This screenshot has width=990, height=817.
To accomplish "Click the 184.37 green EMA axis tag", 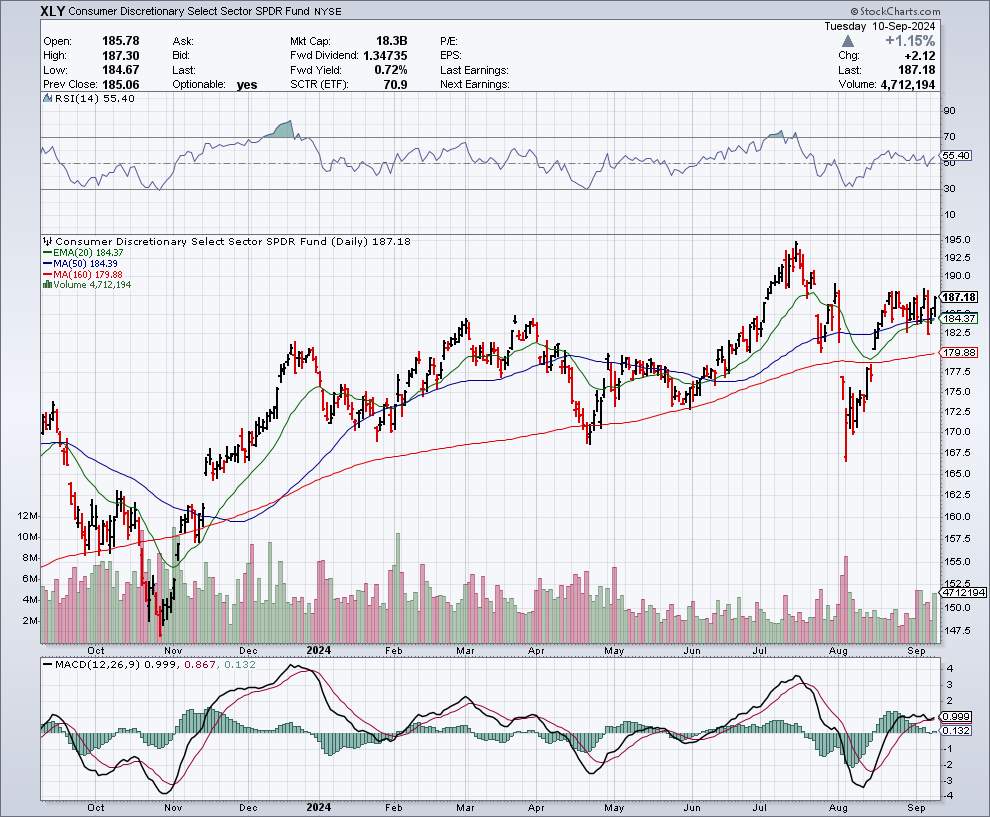I will 959,318.
